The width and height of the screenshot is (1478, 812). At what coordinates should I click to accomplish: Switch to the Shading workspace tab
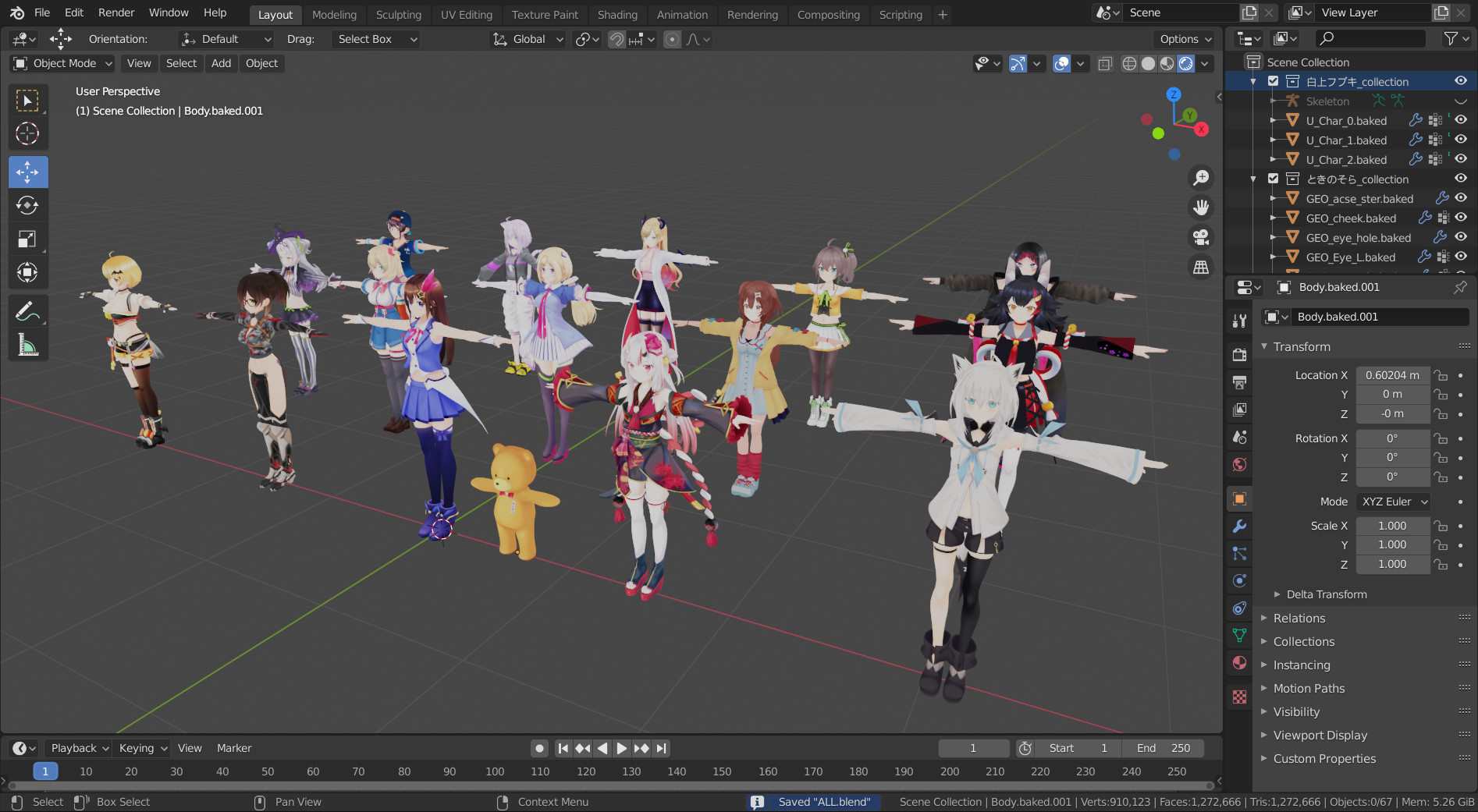[x=617, y=14]
